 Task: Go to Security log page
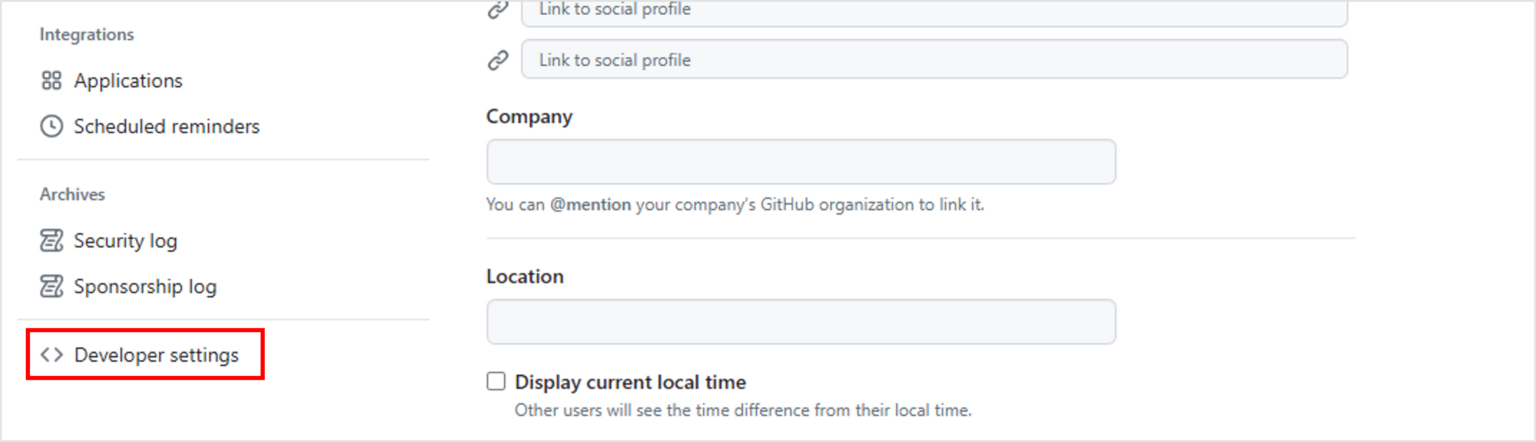125,240
